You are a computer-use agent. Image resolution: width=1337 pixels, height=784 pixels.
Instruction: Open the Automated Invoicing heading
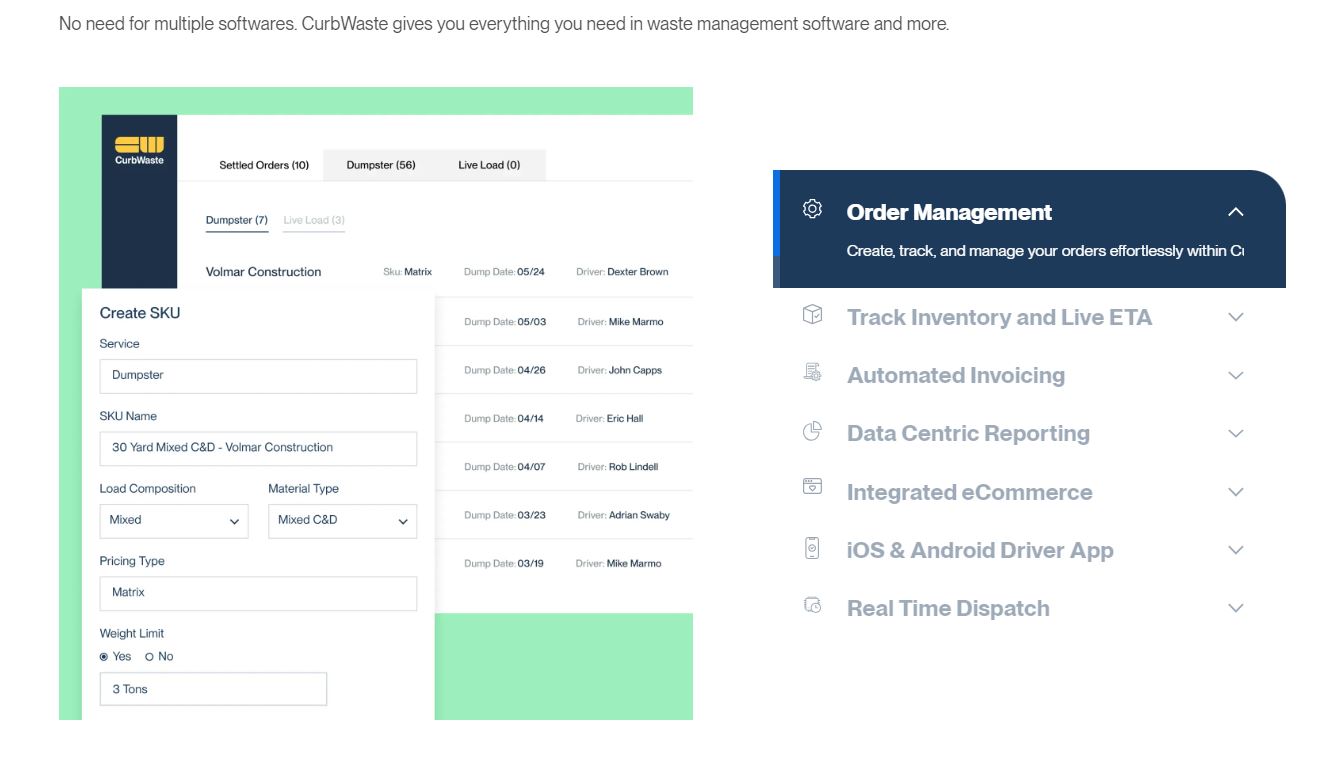click(x=956, y=376)
